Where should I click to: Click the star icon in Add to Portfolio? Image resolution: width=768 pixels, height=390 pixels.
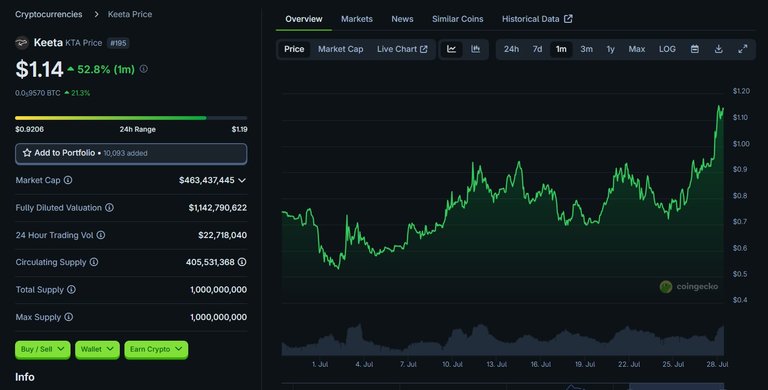click(x=27, y=153)
